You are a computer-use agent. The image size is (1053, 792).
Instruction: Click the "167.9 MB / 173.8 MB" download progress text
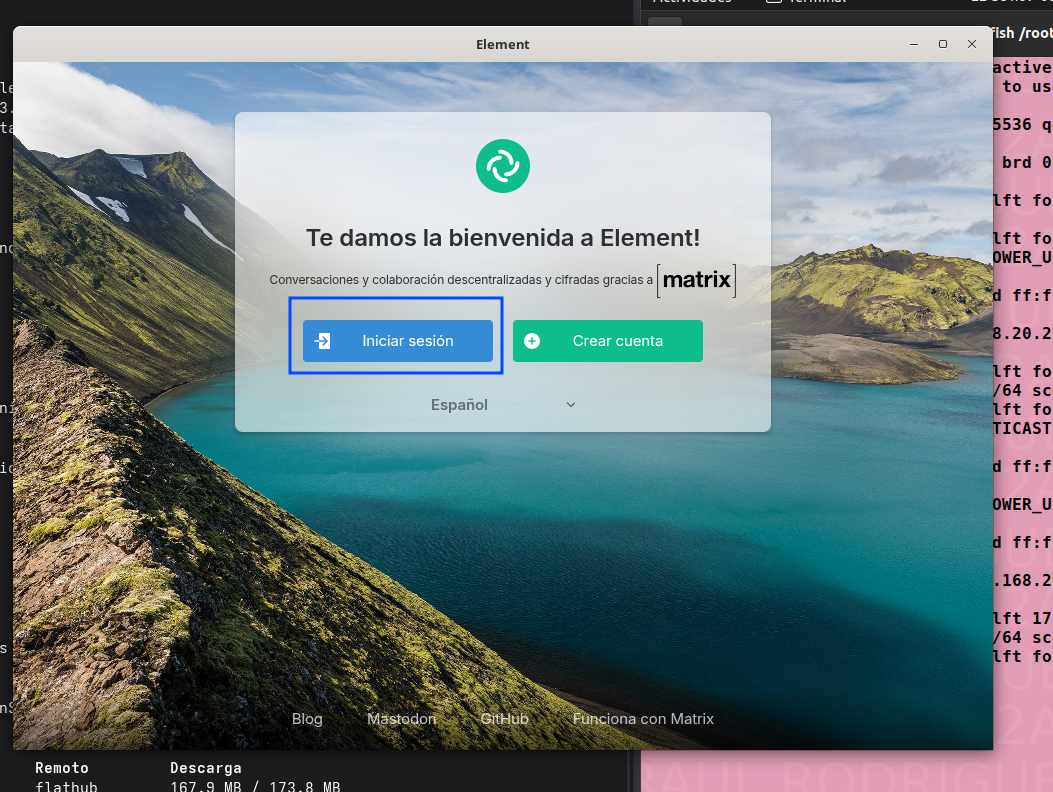[x=255, y=786]
